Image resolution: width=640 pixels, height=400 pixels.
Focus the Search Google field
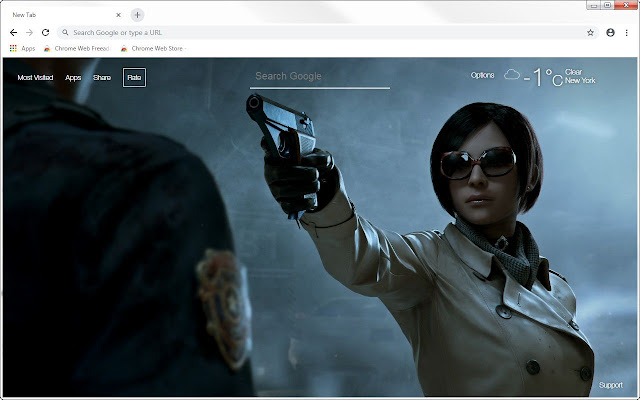pyautogui.click(x=320, y=76)
